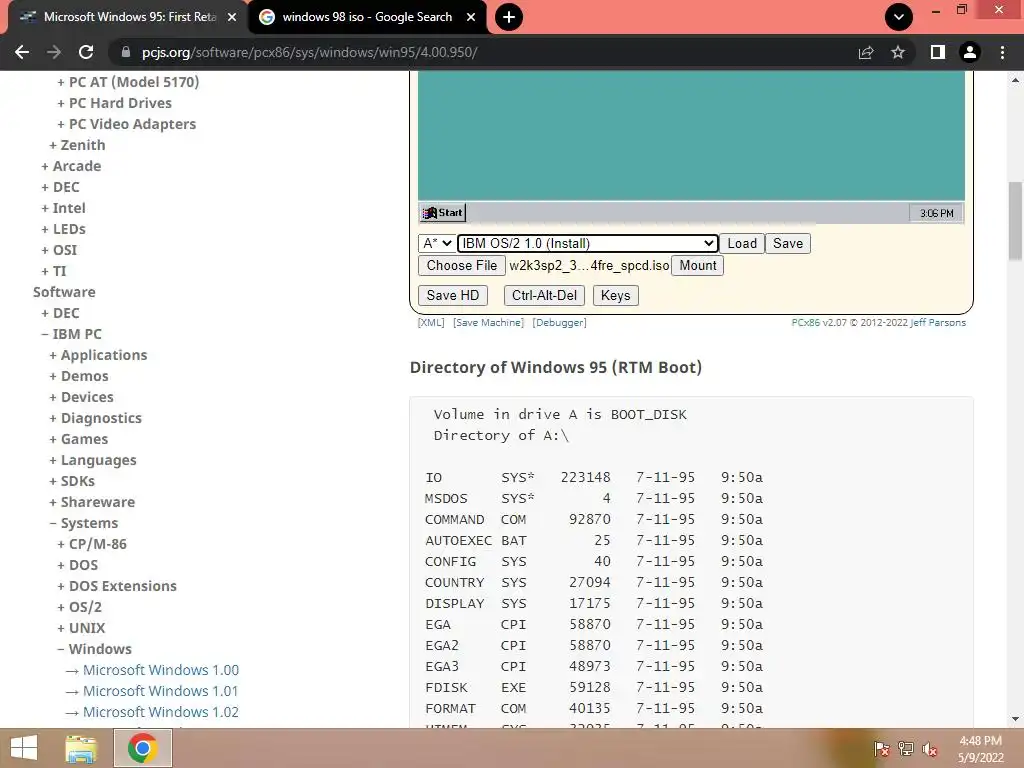Image resolution: width=1024 pixels, height=768 pixels.
Task: Close the Microsoft Windows 95 tab
Action: tap(232, 17)
